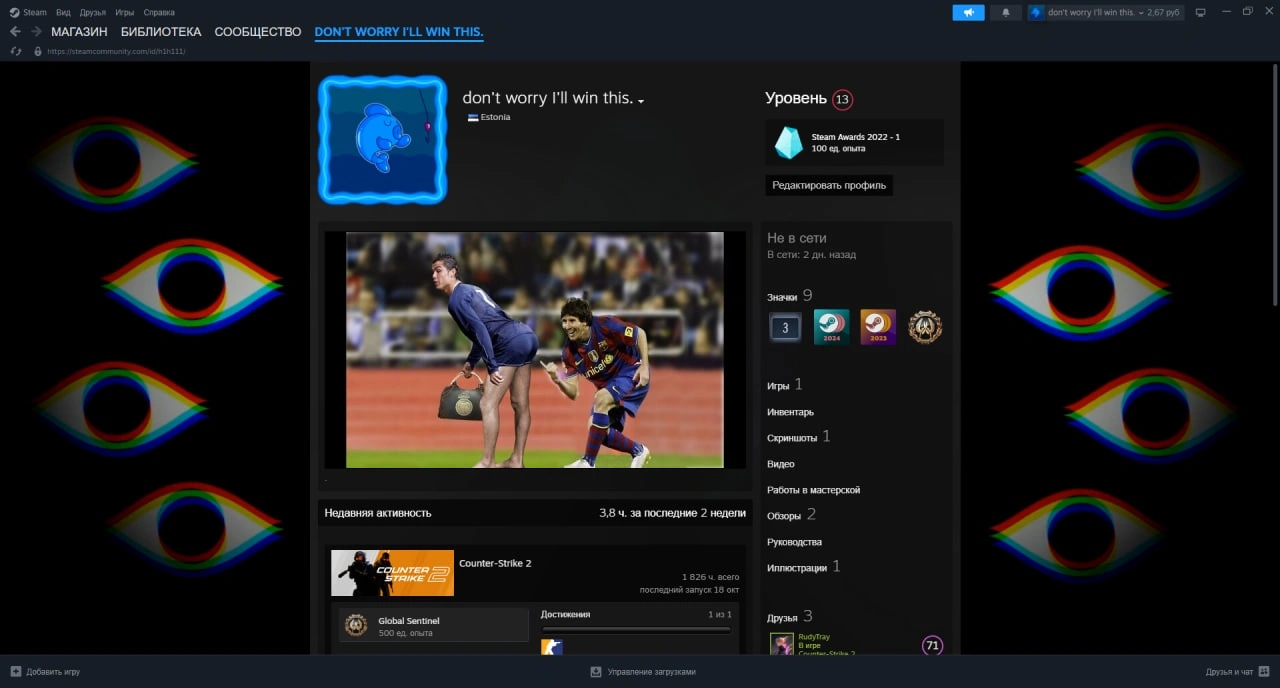Click the level 13 circle badge
The width and height of the screenshot is (1280, 688).
tap(842, 99)
